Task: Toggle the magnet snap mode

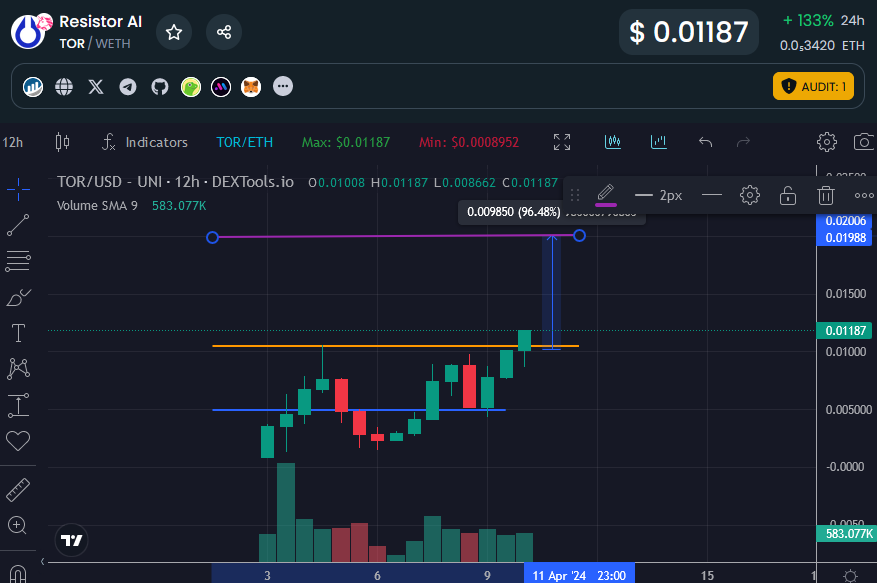Action: pos(18,574)
